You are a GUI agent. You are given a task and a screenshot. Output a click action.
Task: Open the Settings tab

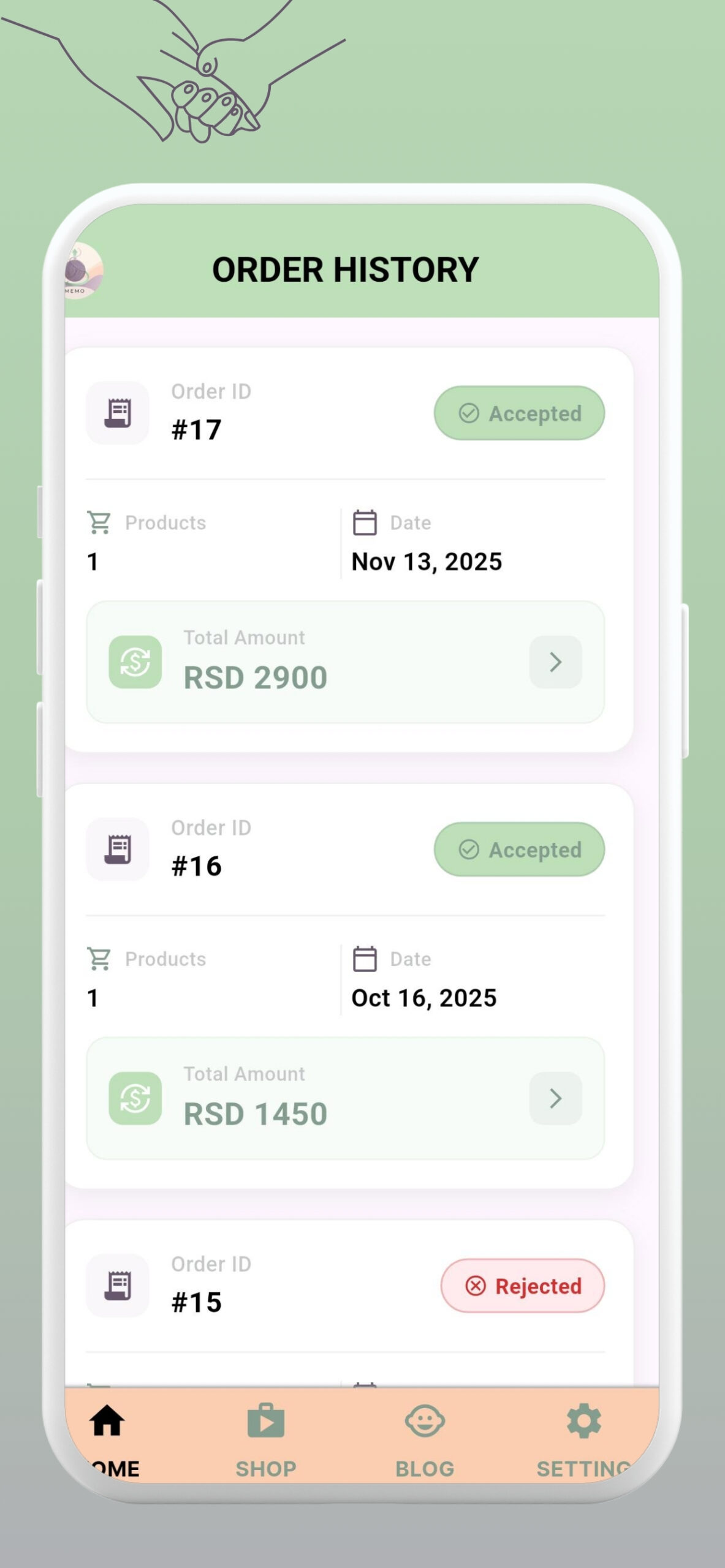tap(583, 1436)
